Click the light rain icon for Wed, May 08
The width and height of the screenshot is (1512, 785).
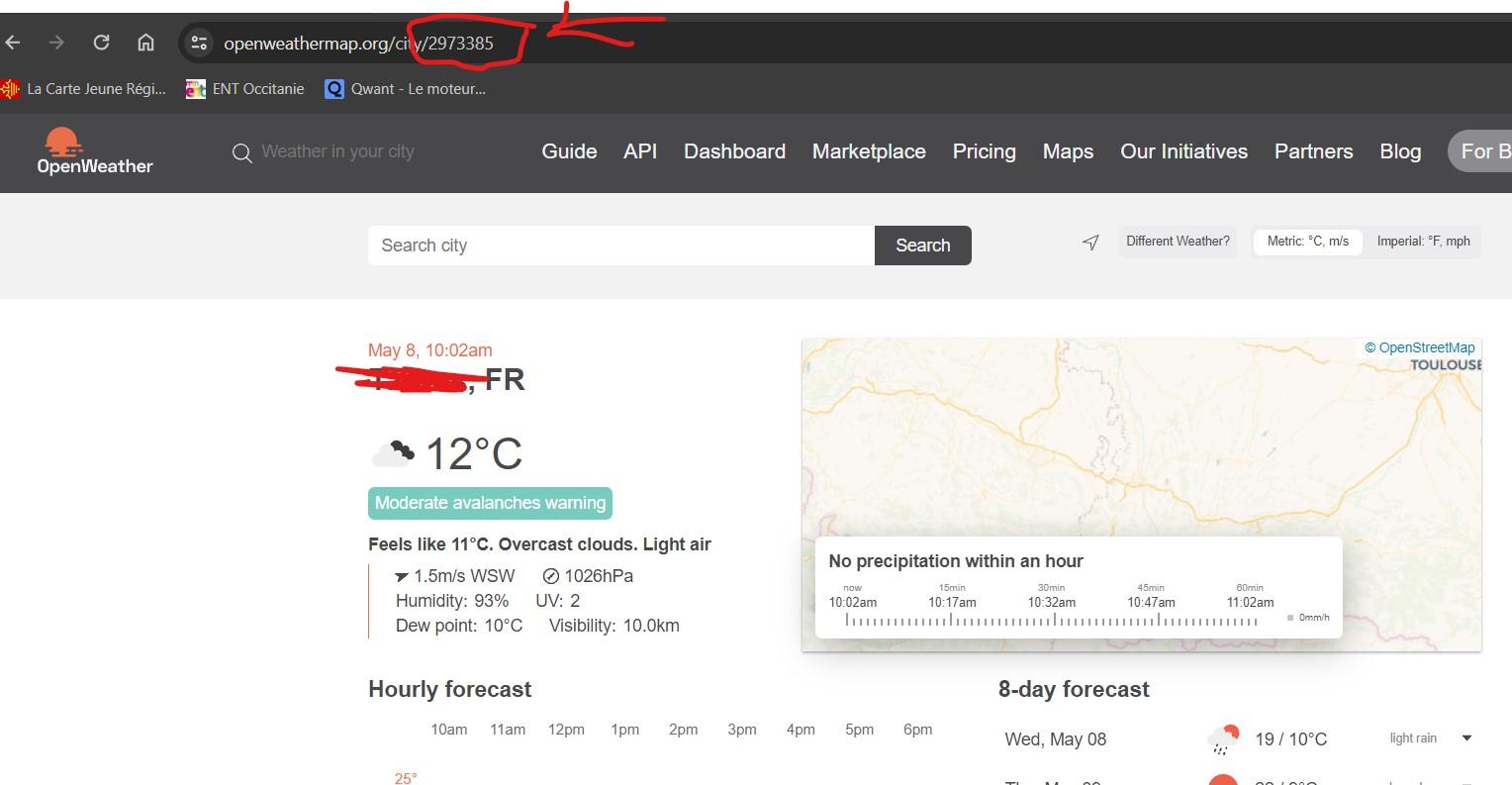click(1224, 739)
